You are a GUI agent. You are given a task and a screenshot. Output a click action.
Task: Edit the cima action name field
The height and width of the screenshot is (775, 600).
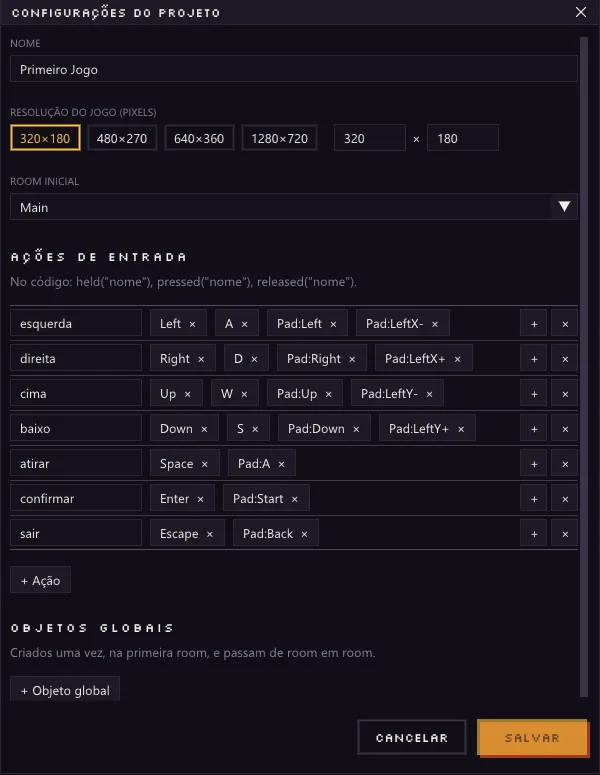pos(76,394)
